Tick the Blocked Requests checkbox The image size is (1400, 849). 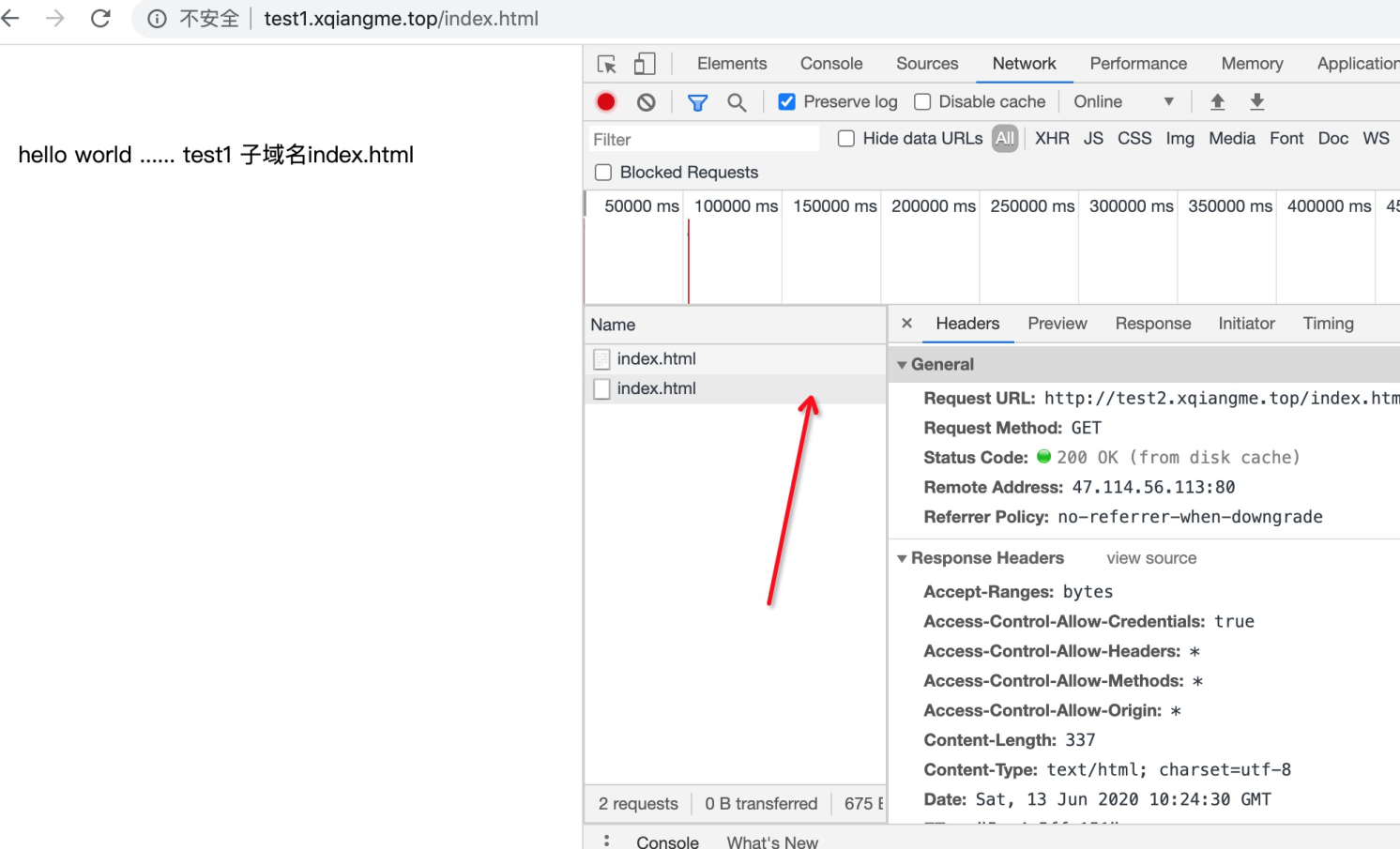(603, 173)
